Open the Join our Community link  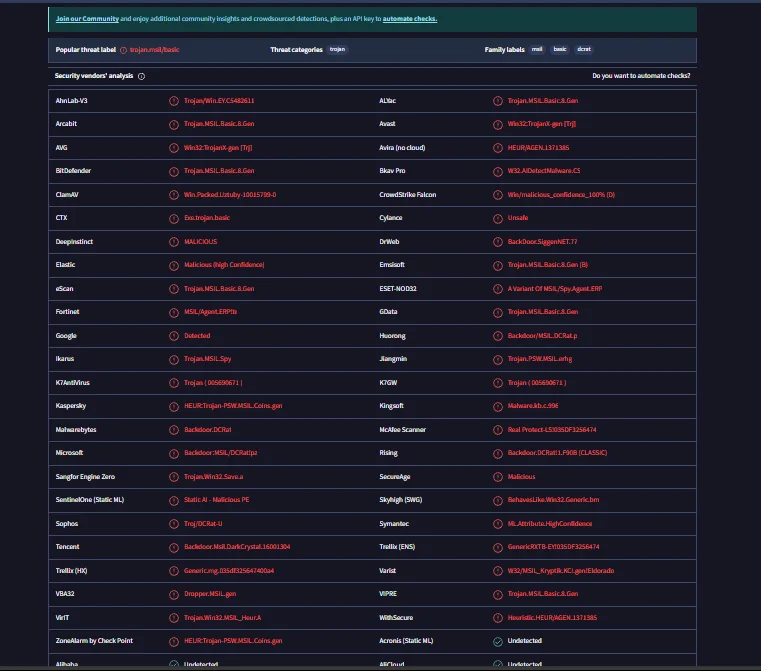click(x=87, y=19)
